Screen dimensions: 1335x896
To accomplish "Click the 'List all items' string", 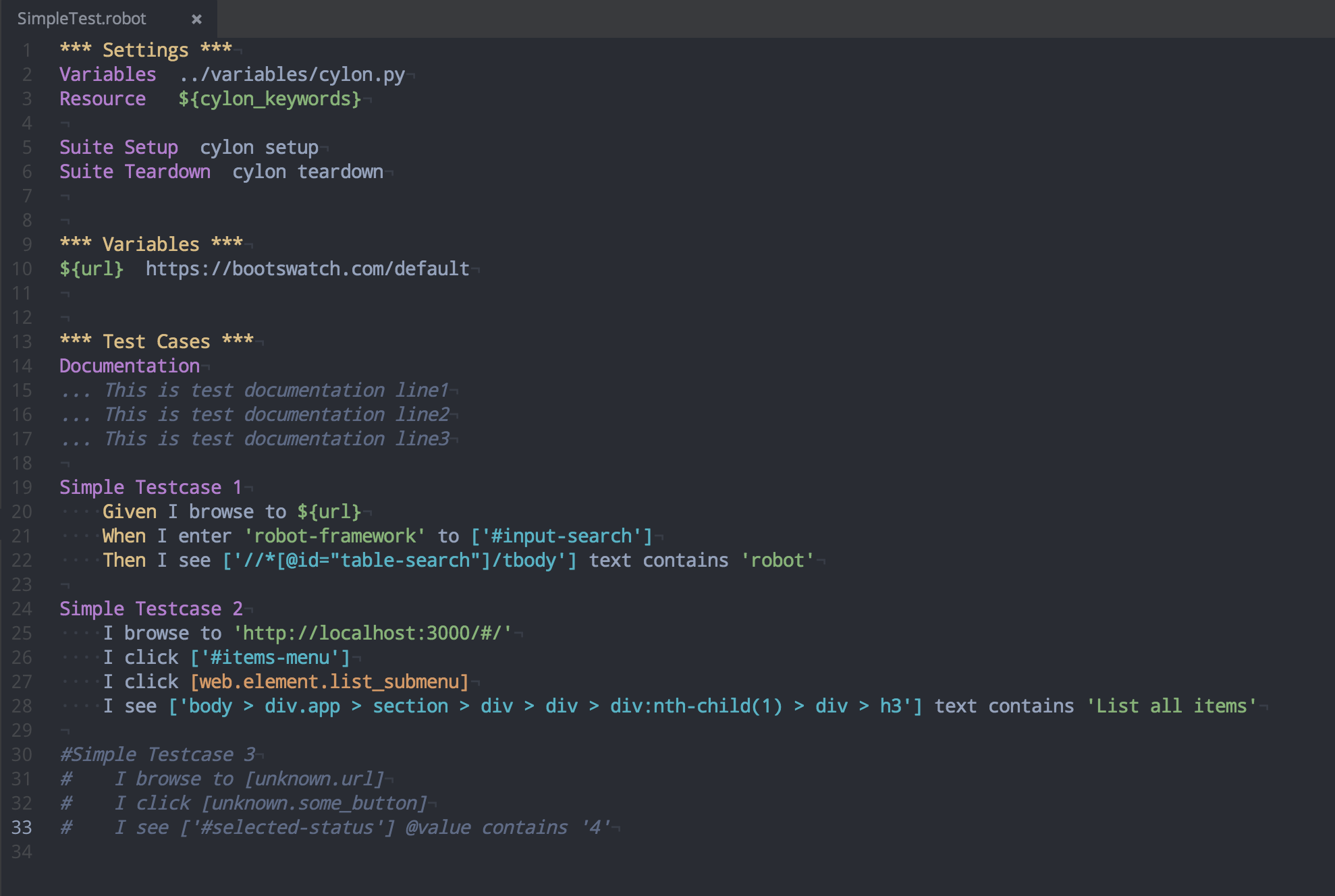I will click(1172, 706).
